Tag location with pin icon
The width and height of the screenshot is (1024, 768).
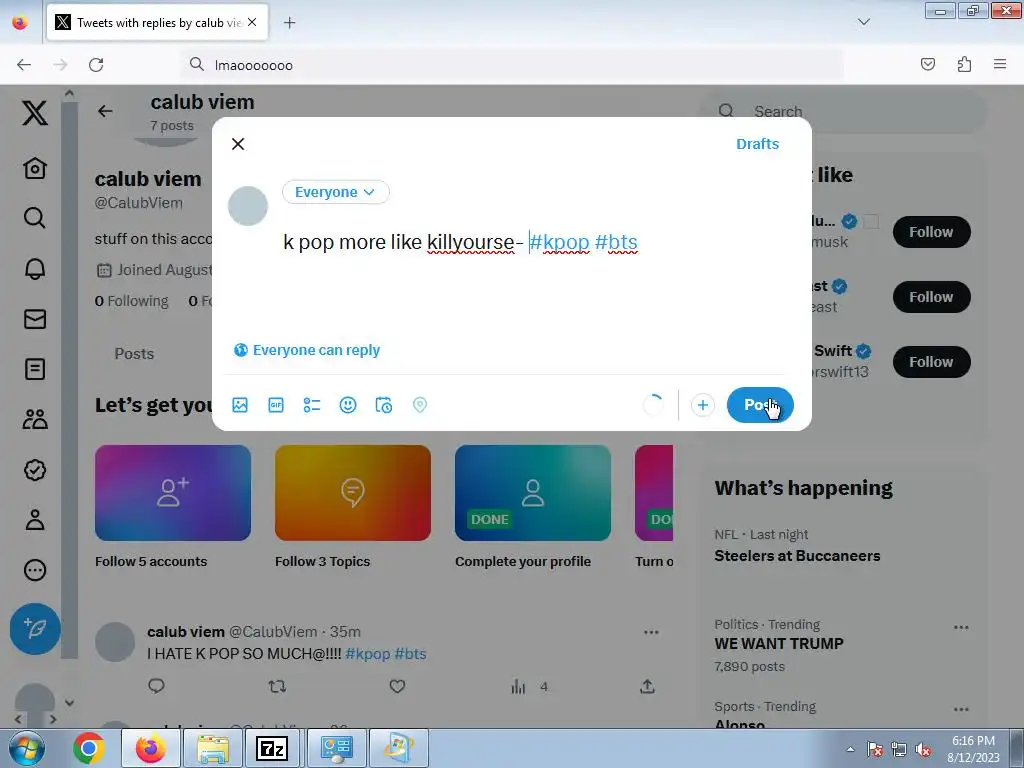[420, 405]
